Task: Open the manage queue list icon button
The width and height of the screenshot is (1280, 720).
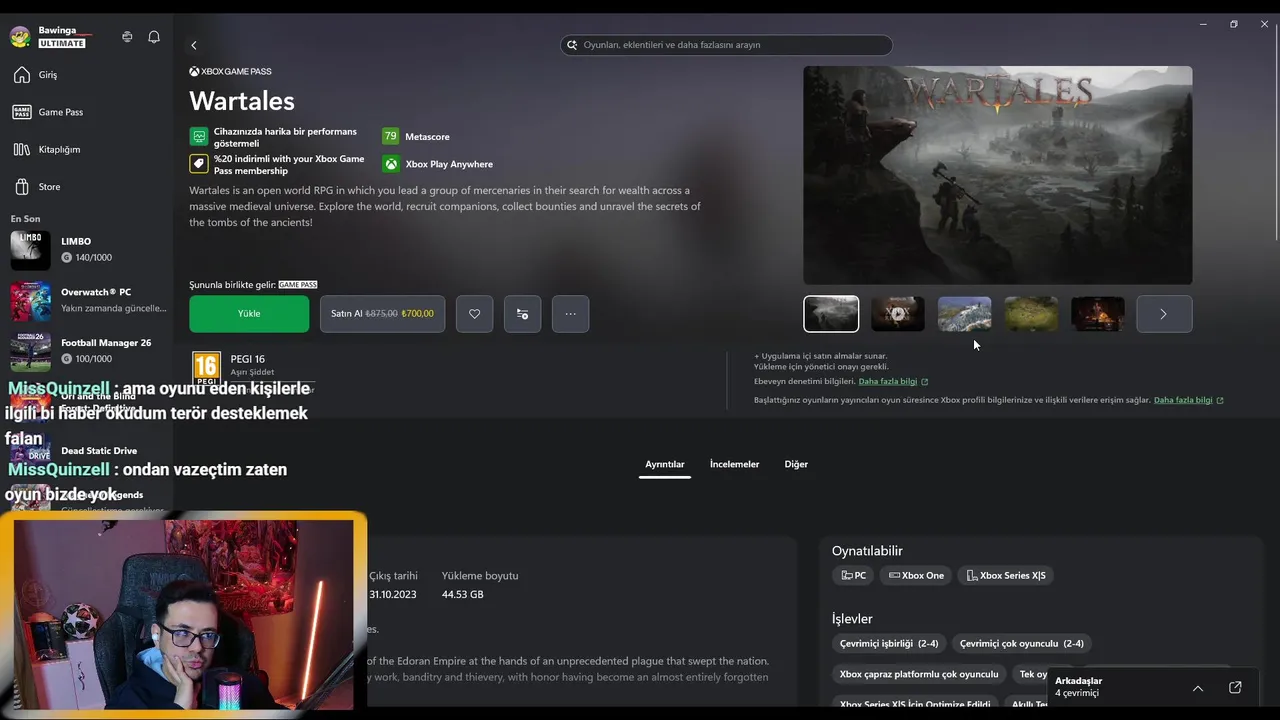Action: tap(522, 314)
